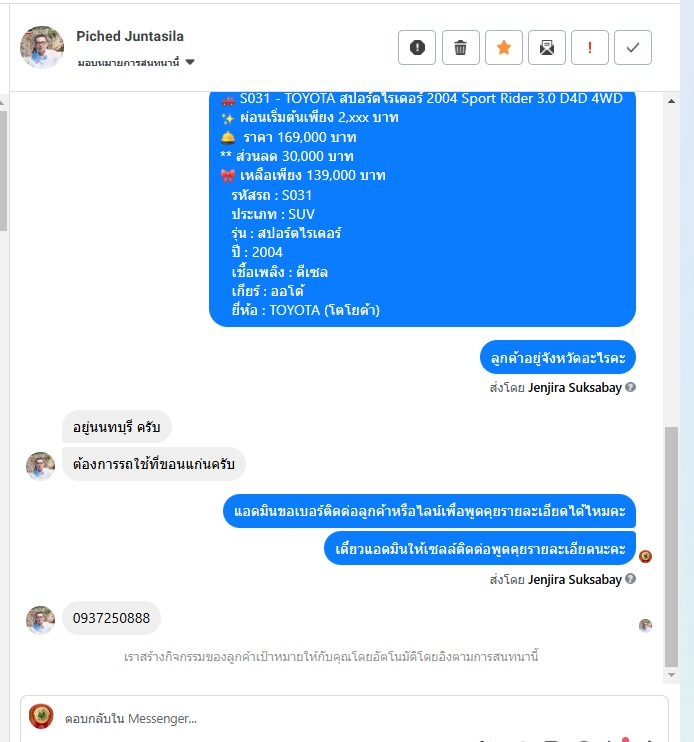
Task: Open Piched Juntasila contact name
Action: 130,36
